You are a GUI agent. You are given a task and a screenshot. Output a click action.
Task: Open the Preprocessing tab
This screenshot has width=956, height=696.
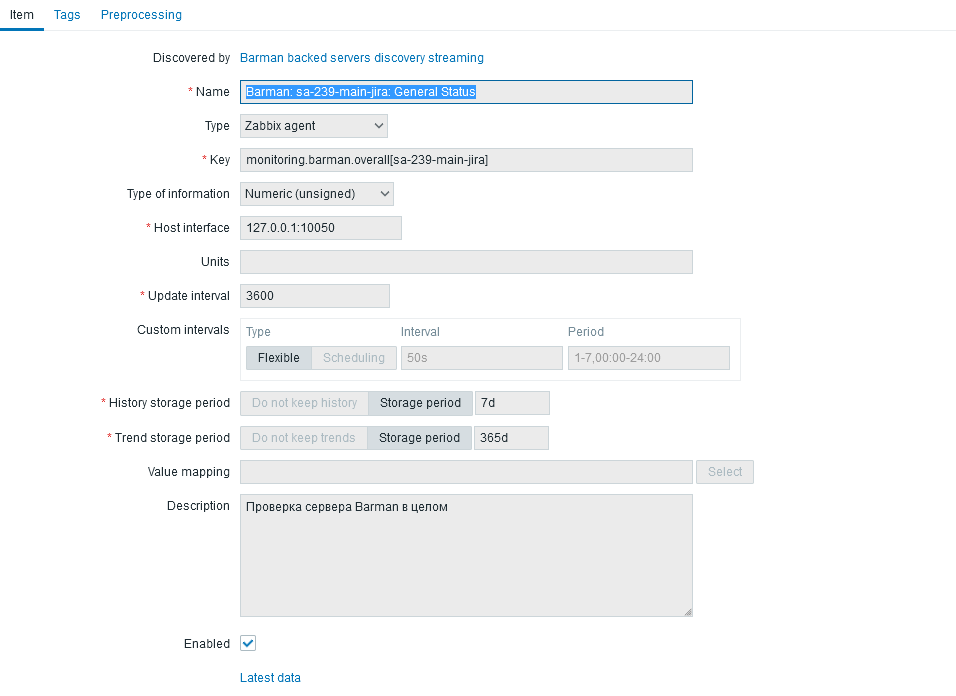[x=141, y=15]
